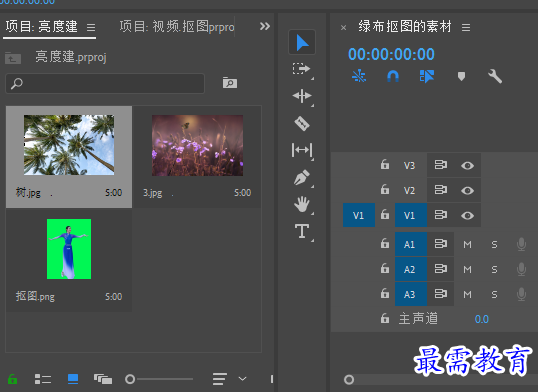Click the timeline zoom scroll handle
The height and width of the screenshot is (392, 538).
[x=349, y=380]
